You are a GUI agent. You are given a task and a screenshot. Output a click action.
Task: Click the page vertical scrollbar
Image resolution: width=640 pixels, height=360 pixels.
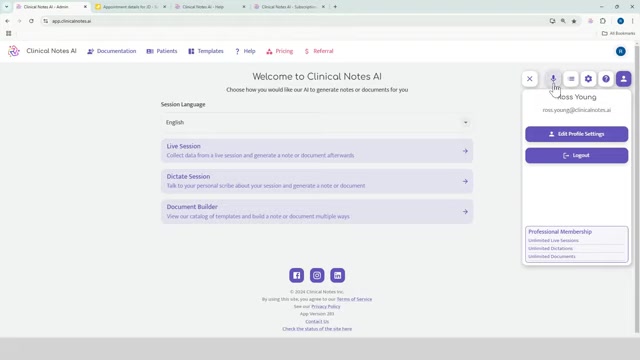[x=637, y=188]
